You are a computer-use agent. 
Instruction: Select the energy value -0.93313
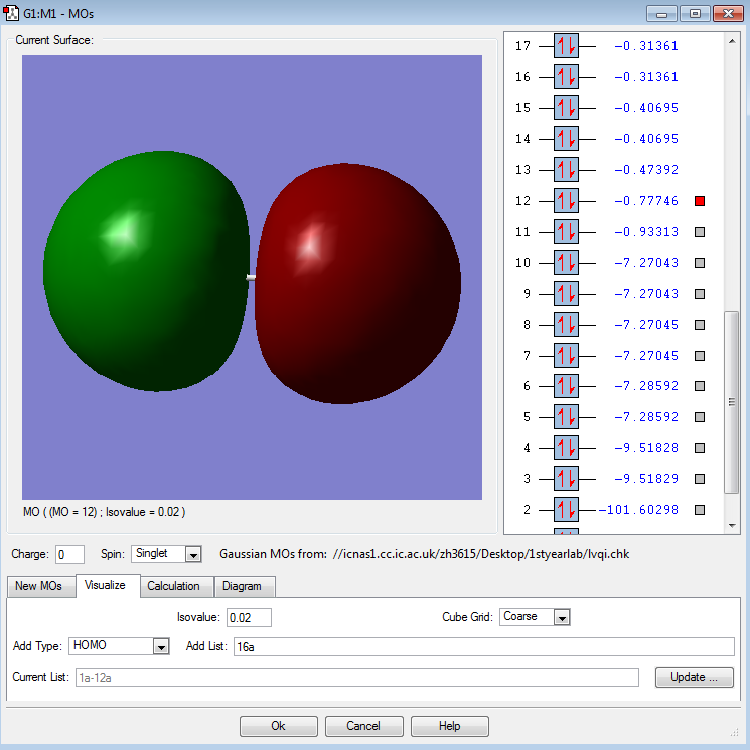(646, 232)
